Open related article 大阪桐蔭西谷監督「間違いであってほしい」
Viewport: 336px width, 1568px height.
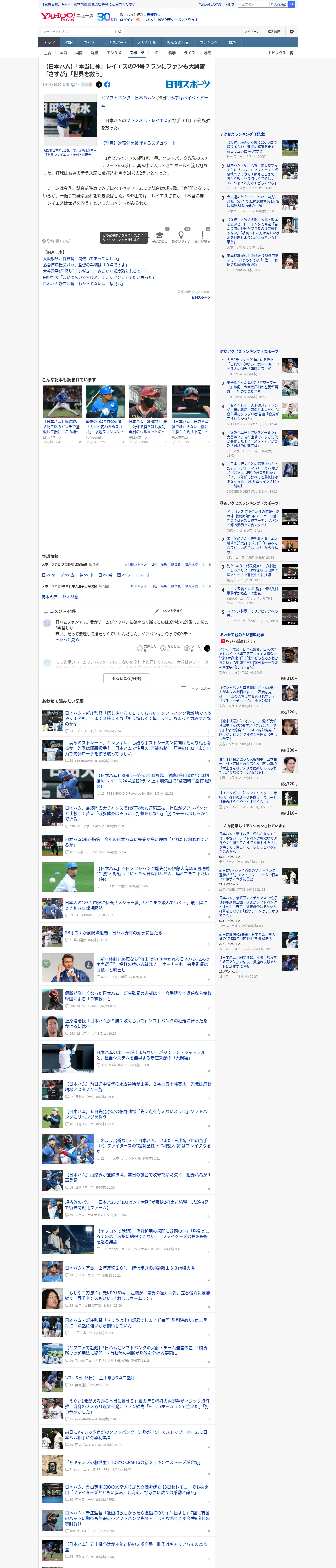click(x=81, y=259)
